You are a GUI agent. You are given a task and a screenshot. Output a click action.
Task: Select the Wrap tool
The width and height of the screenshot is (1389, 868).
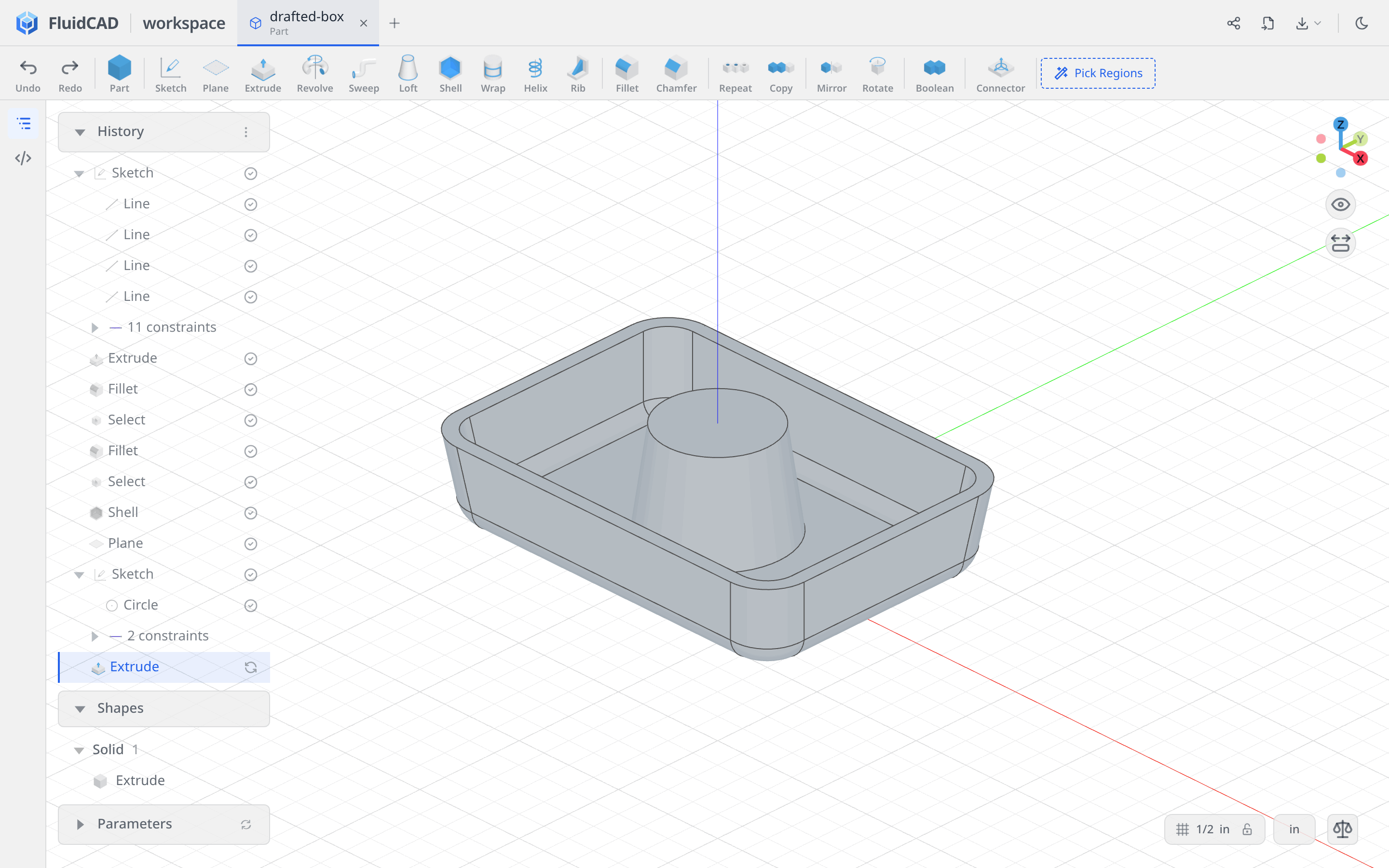(493, 74)
